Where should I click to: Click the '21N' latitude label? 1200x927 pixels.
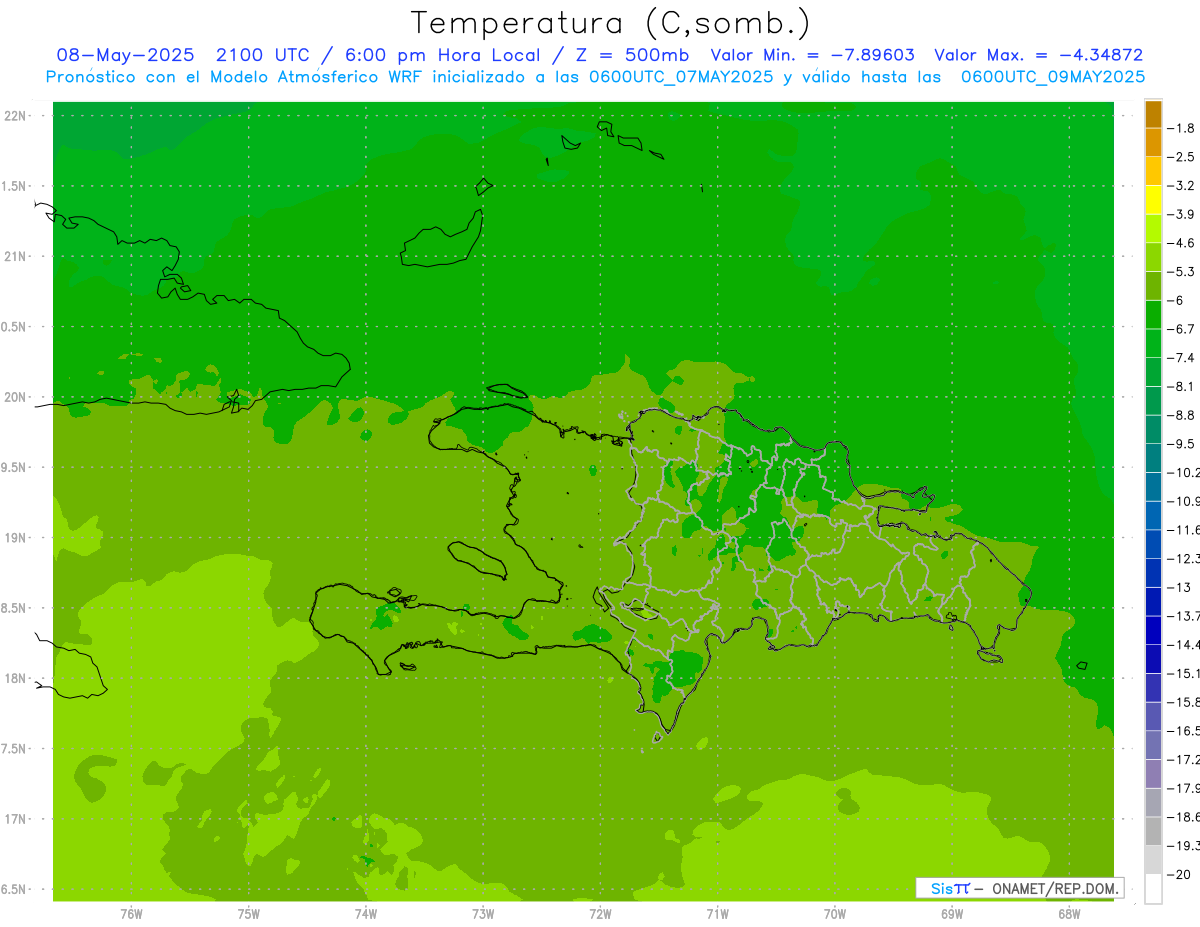pos(15,256)
